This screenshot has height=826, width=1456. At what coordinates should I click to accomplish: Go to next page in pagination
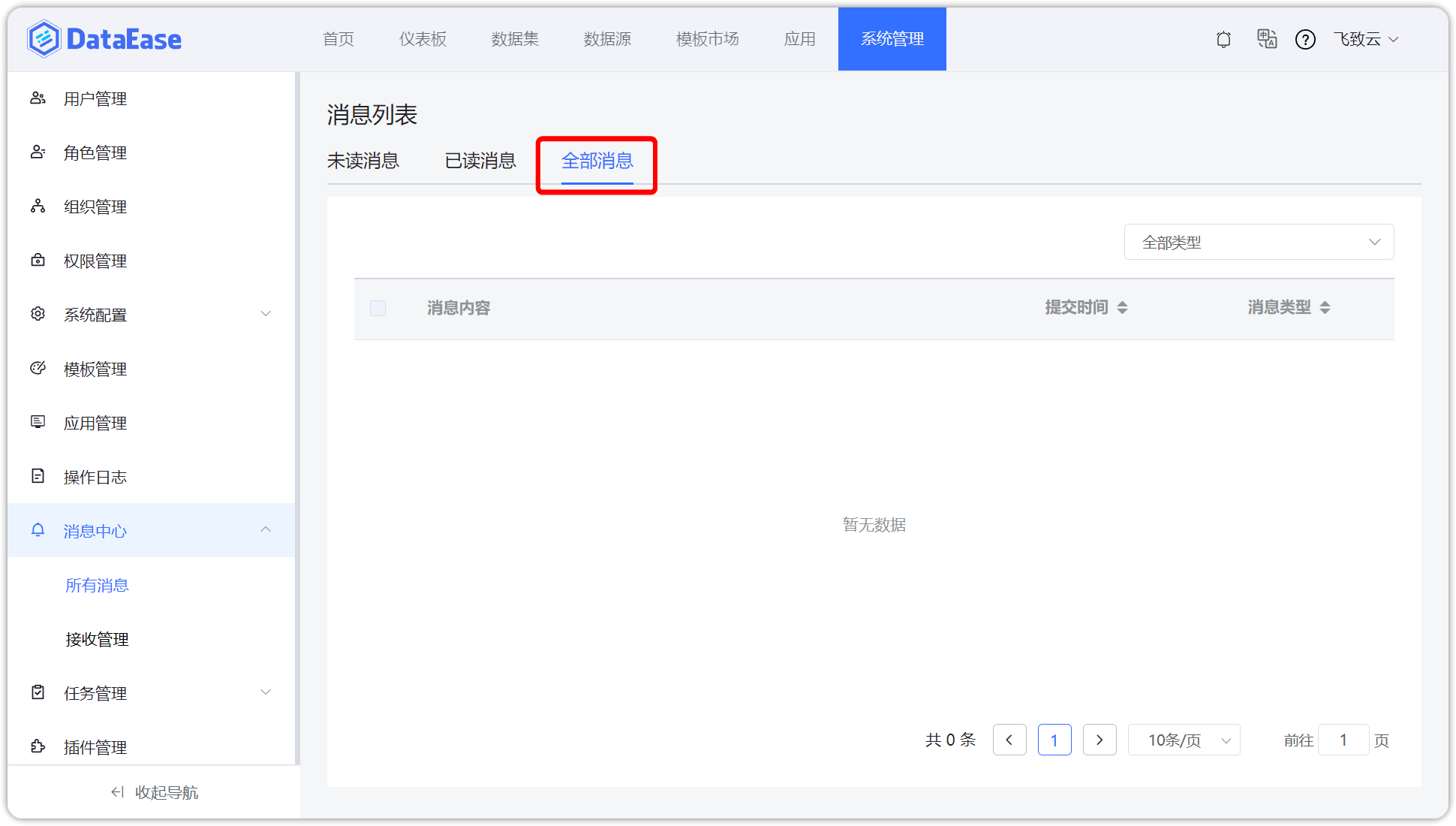point(1100,740)
